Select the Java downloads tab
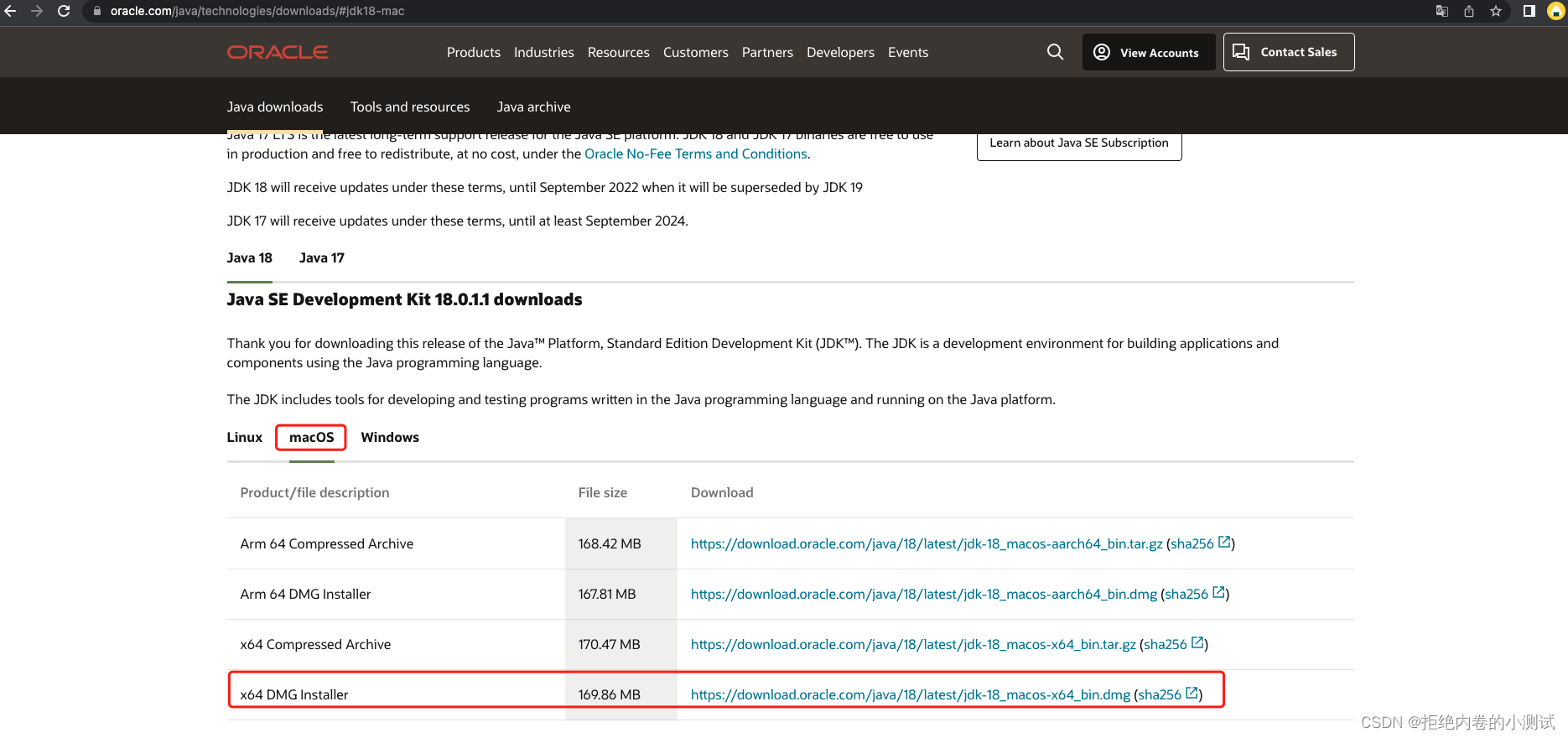The height and width of the screenshot is (738, 1568). (x=275, y=107)
